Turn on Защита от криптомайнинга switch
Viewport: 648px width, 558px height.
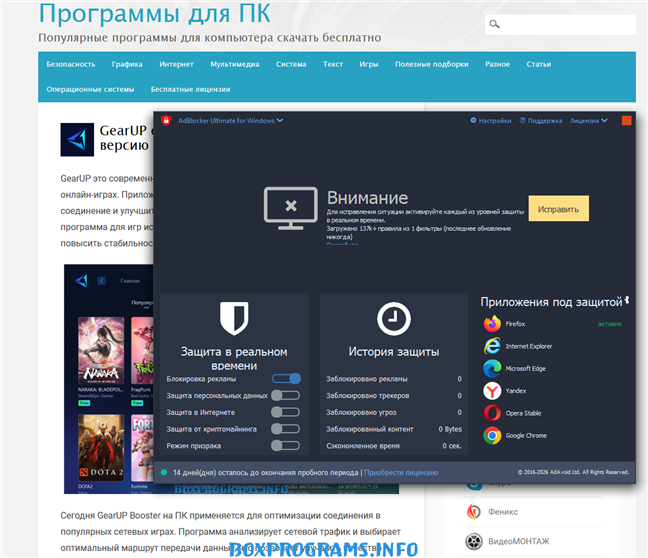286,429
